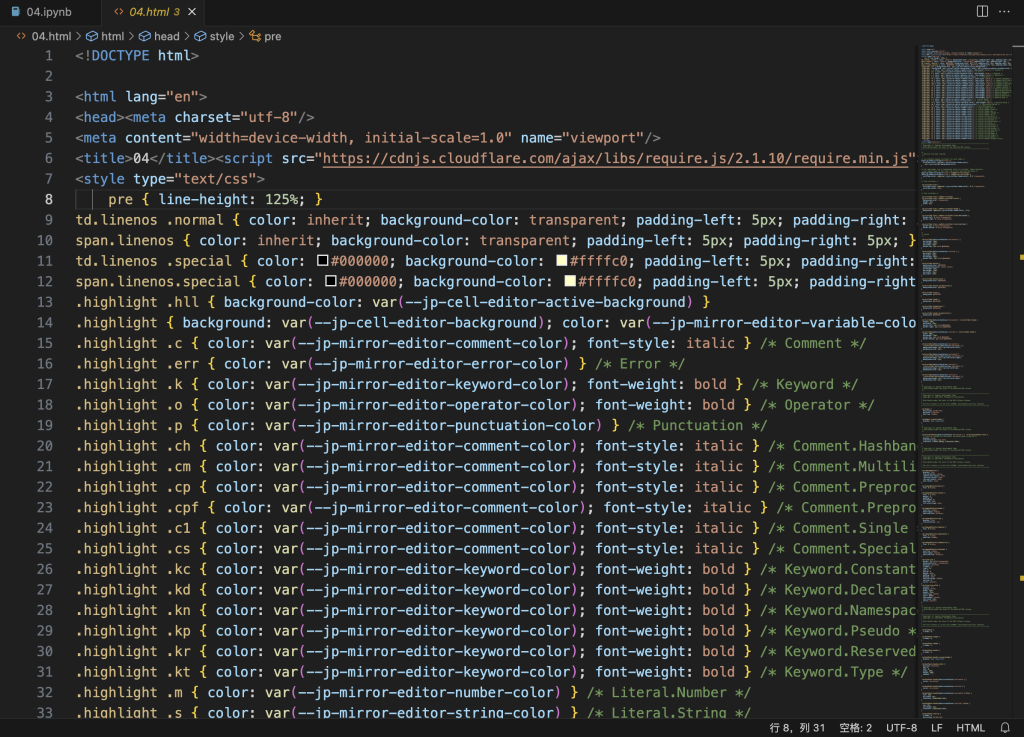1024x737 pixels.
Task: Close the 04.html editor tab
Action: [x=192, y=12]
